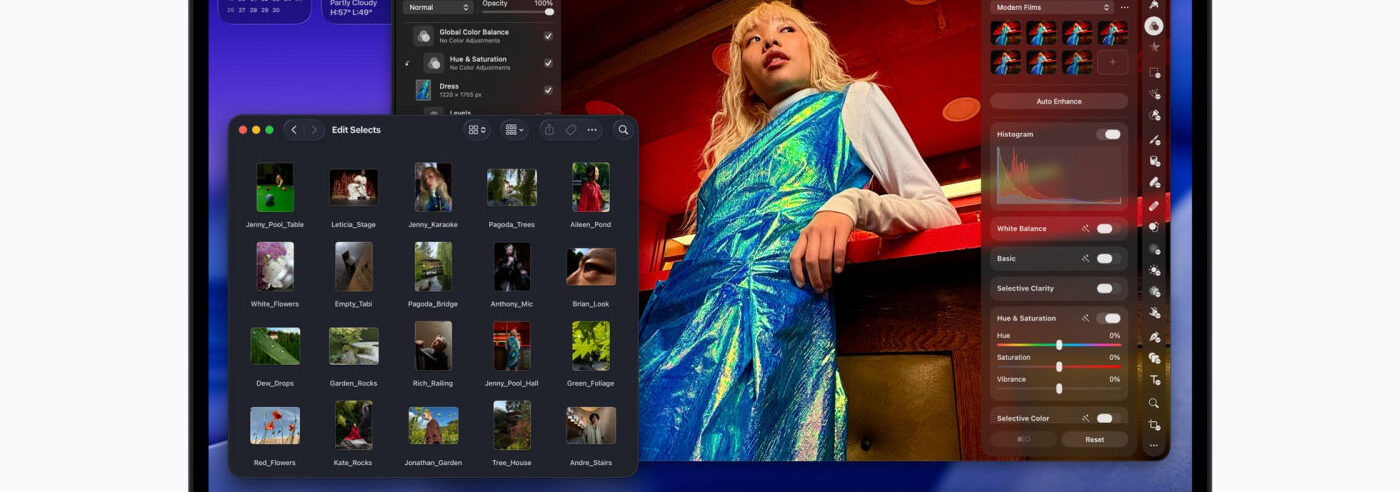This screenshot has width=1400, height=492.
Task: Open the Normal blend mode dropdown
Action: [x=438, y=8]
